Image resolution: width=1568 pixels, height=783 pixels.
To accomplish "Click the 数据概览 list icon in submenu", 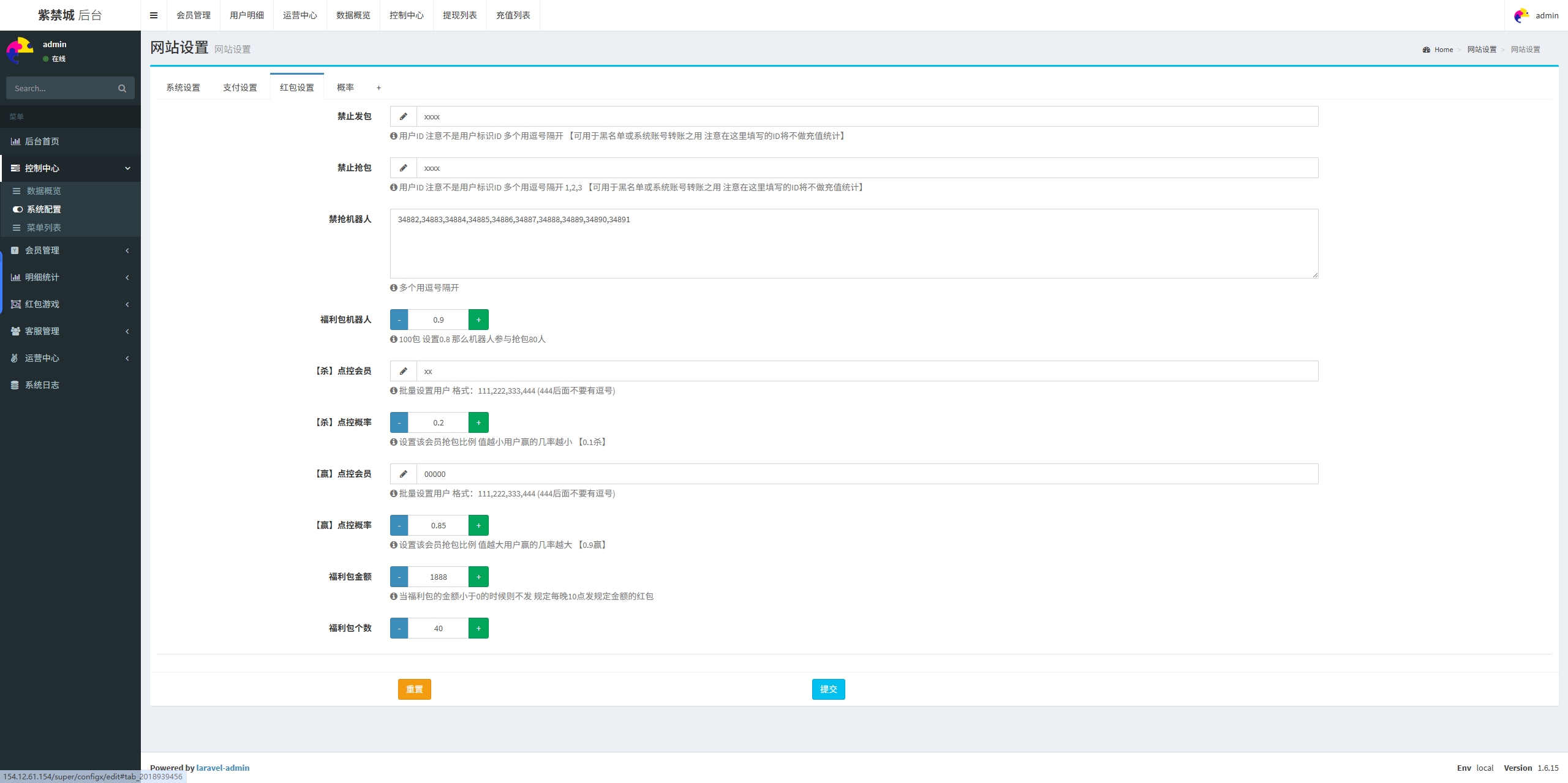I will [17, 191].
